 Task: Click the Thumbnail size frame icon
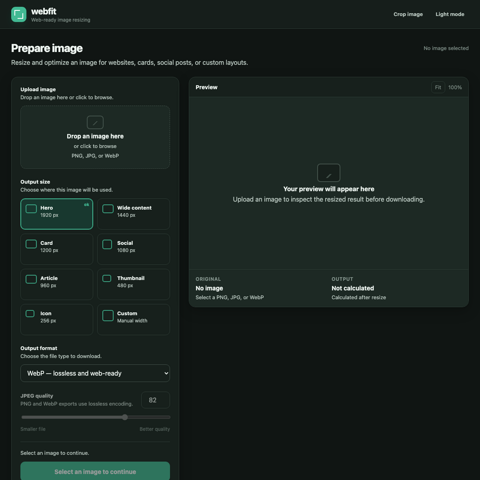107,278
